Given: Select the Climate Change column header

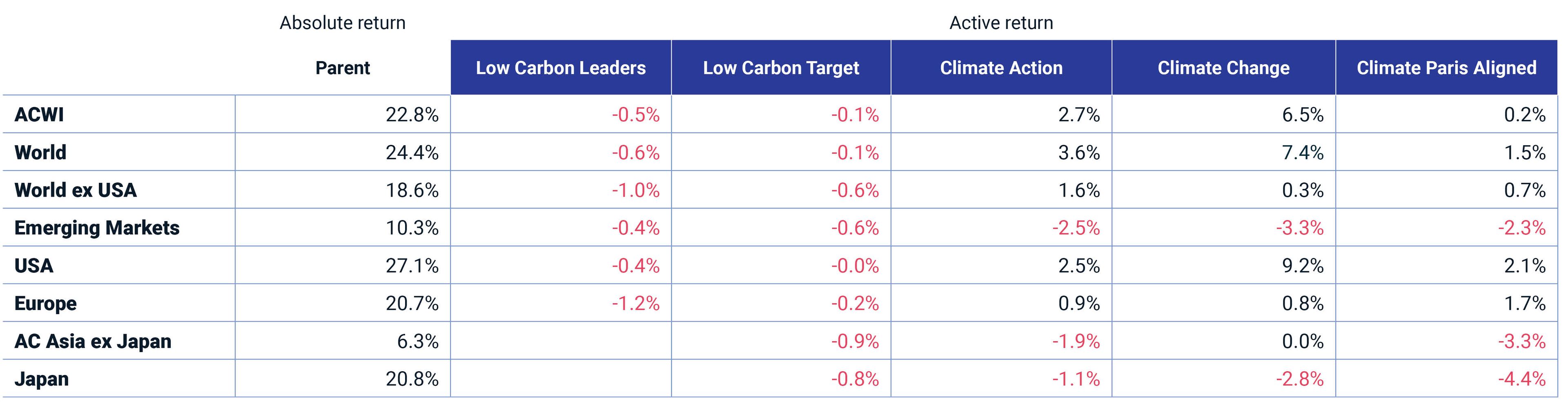Looking at the screenshot, I should point(1223,68).
